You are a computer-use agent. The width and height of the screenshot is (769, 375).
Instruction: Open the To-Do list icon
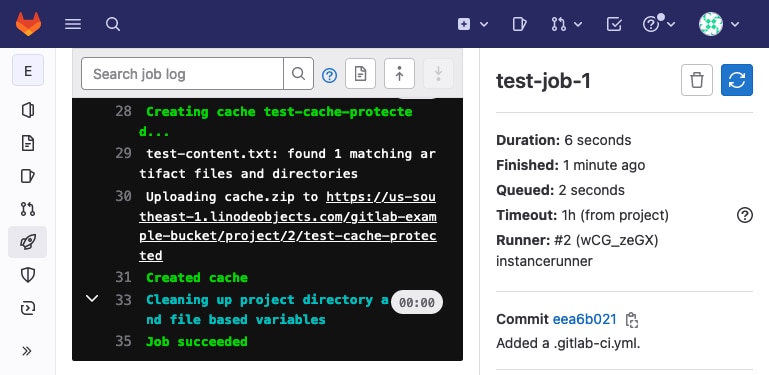(614, 24)
